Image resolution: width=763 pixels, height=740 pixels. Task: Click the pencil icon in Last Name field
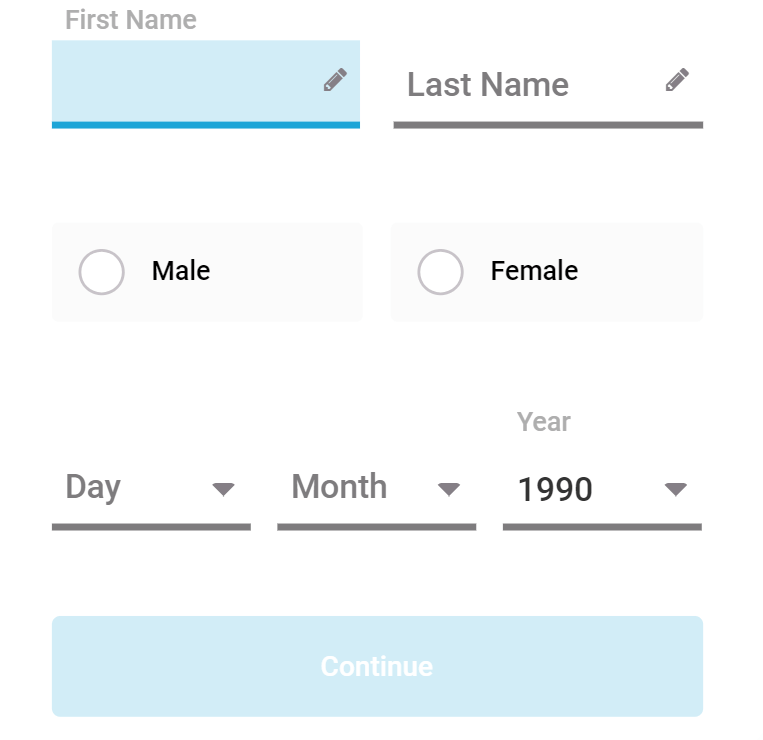click(677, 80)
